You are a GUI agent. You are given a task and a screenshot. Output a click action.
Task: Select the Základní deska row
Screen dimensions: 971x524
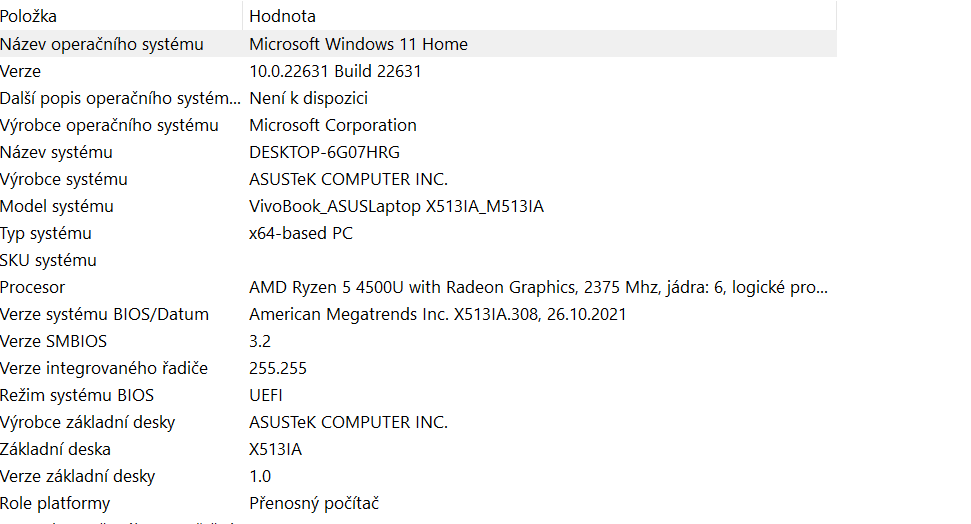click(x=418, y=449)
